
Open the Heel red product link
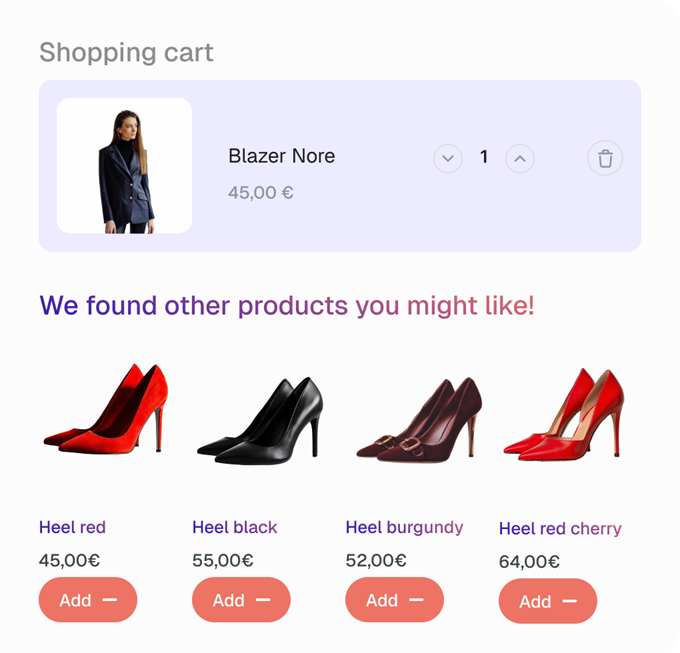(72, 527)
